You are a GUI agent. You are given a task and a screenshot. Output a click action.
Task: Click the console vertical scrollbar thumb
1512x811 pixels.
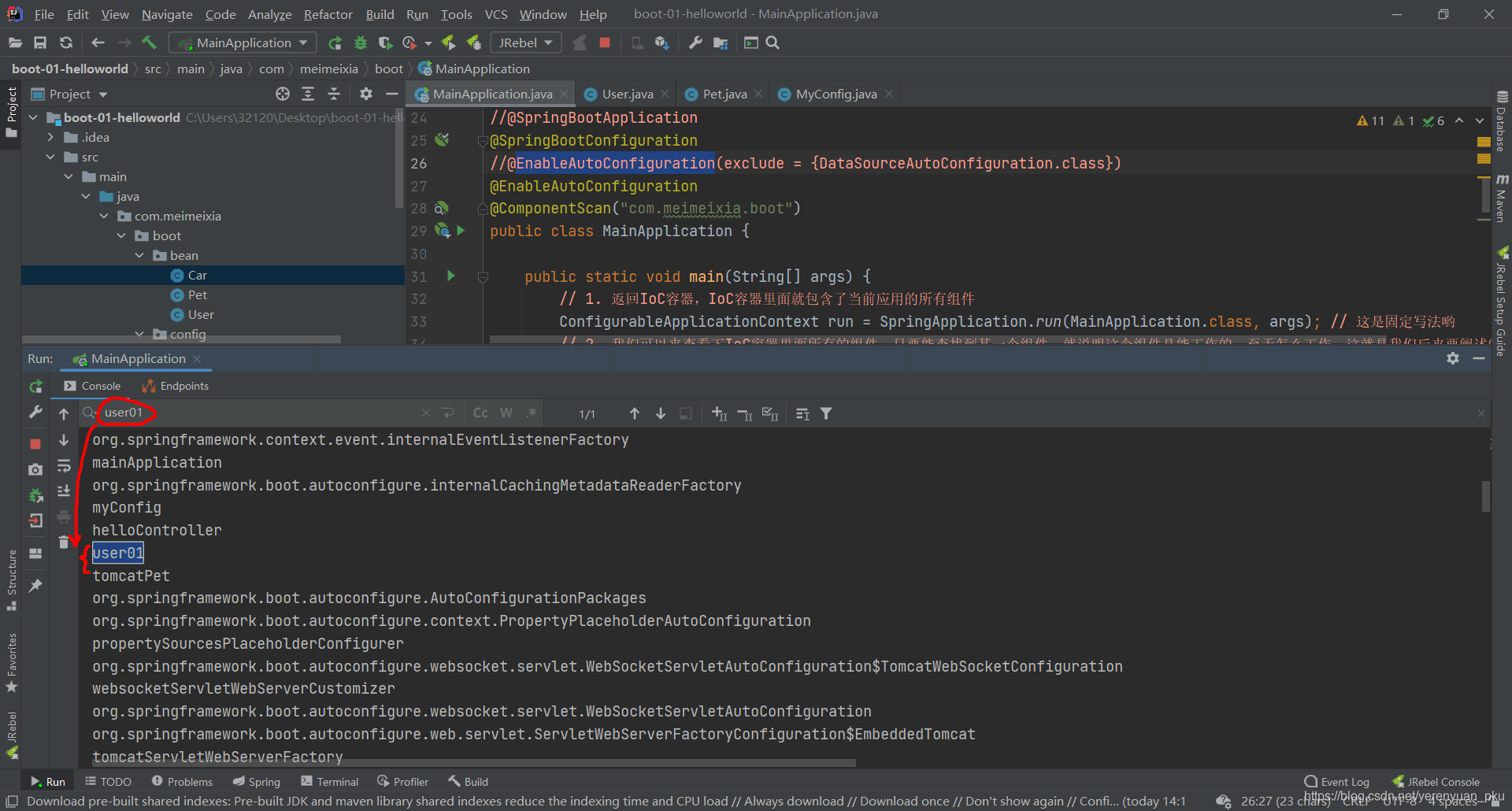click(1485, 496)
